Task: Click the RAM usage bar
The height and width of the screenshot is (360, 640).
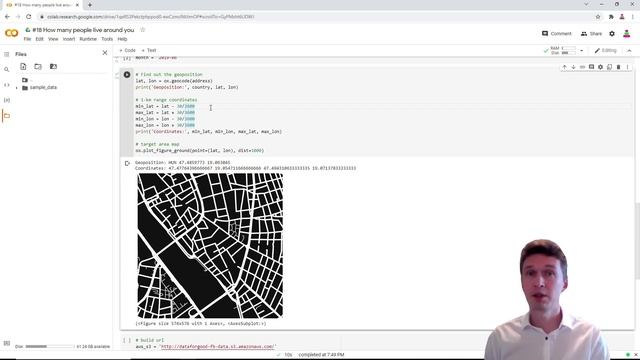Action: 568,48
